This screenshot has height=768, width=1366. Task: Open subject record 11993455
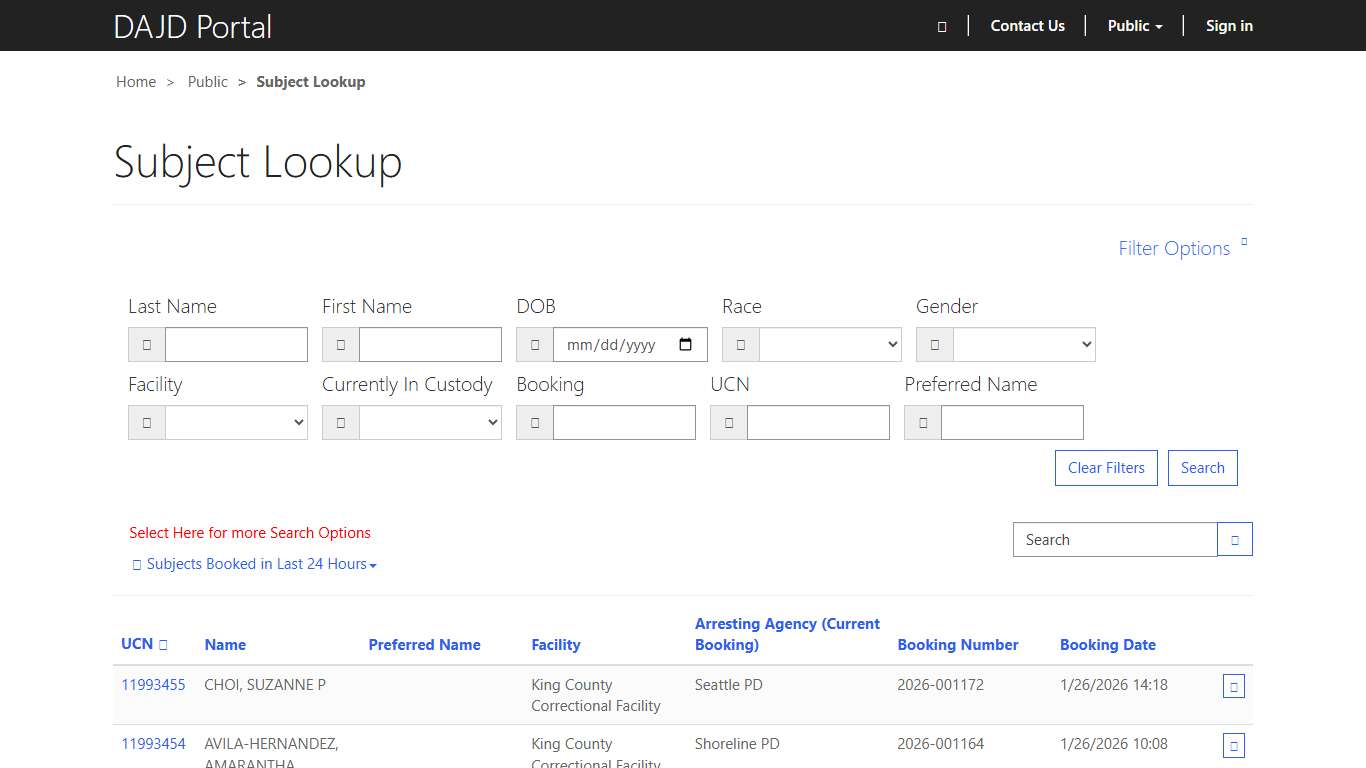click(x=152, y=685)
